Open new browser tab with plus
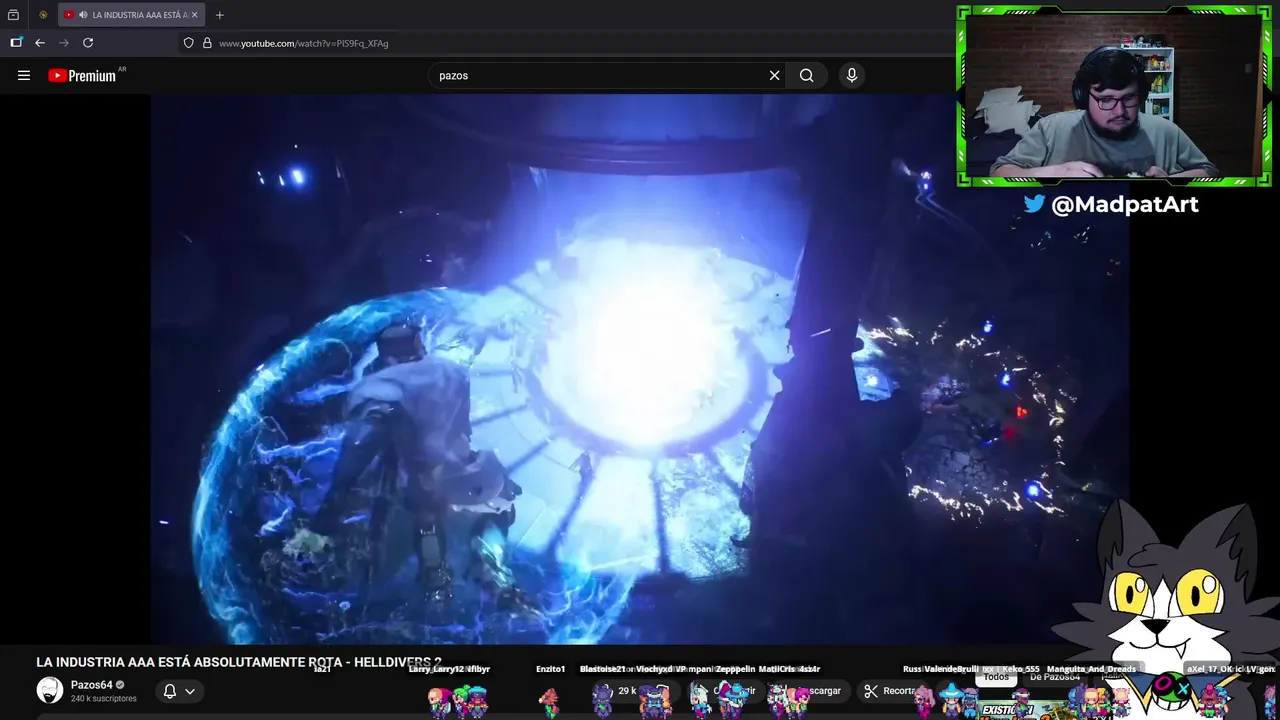The height and width of the screenshot is (720, 1280). pyautogui.click(x=219, y=15)
